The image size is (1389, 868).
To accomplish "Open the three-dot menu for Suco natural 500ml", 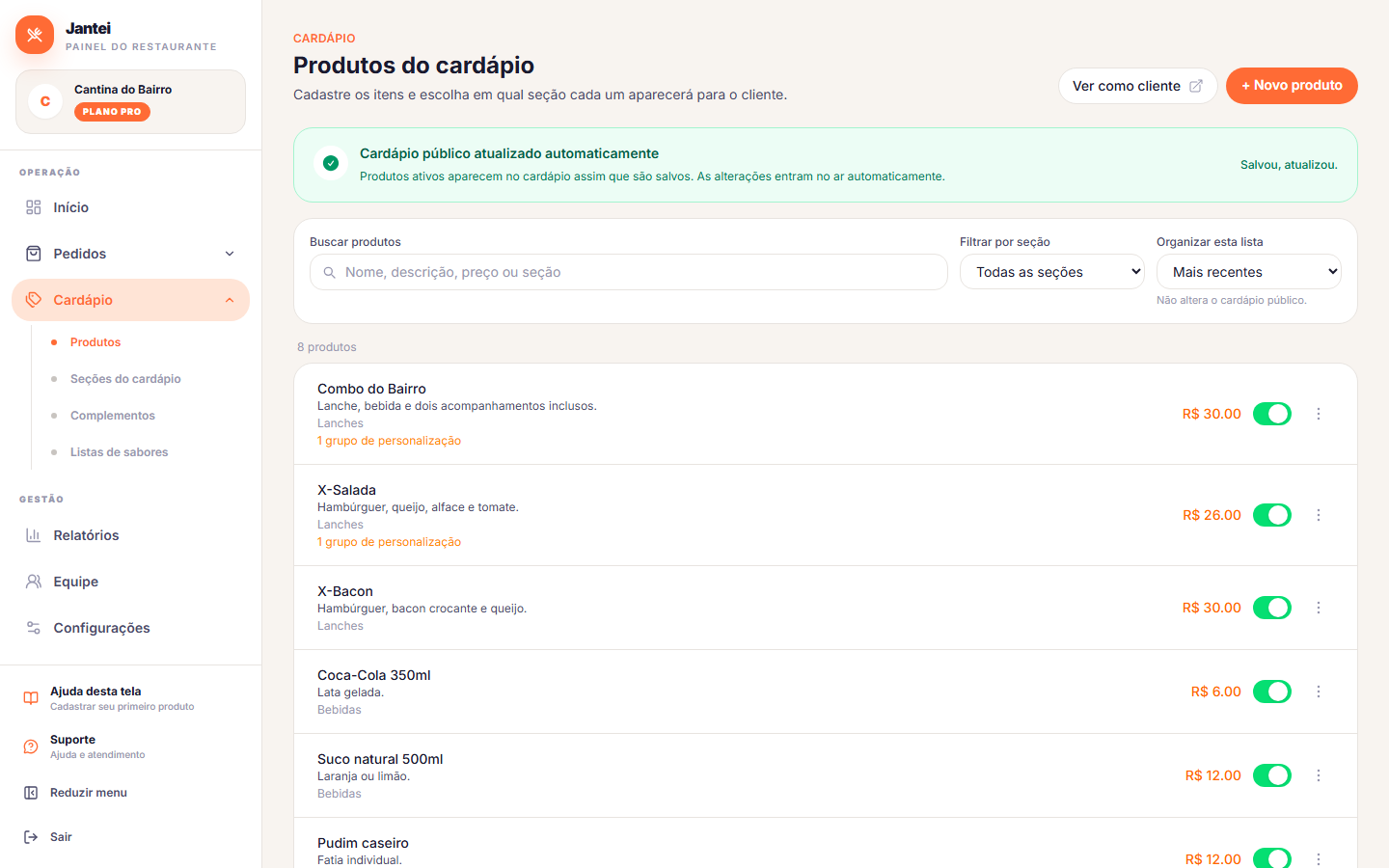I will pos(1319,775).
